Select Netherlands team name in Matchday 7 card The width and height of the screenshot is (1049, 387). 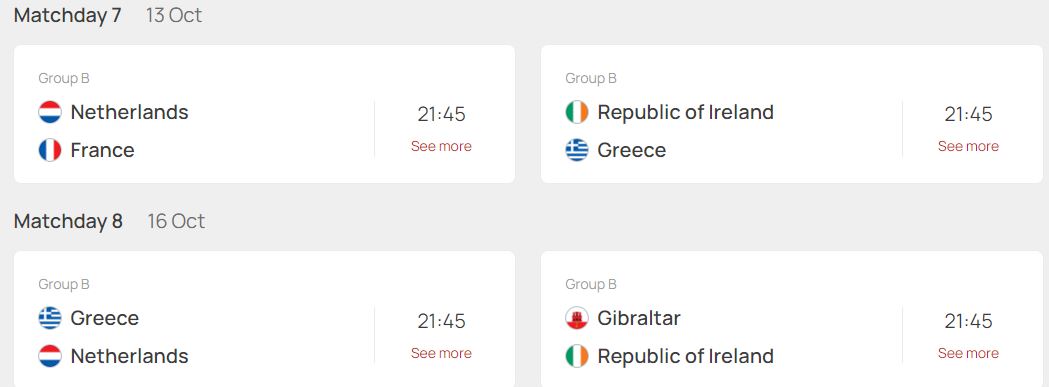pos(130,112)
